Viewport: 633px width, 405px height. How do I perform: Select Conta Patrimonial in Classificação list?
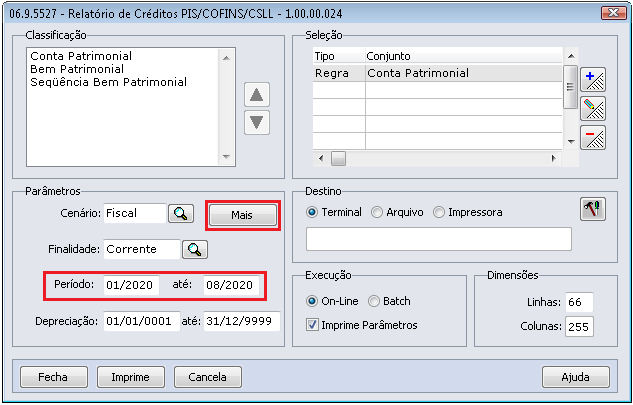(x=81, y=56)
